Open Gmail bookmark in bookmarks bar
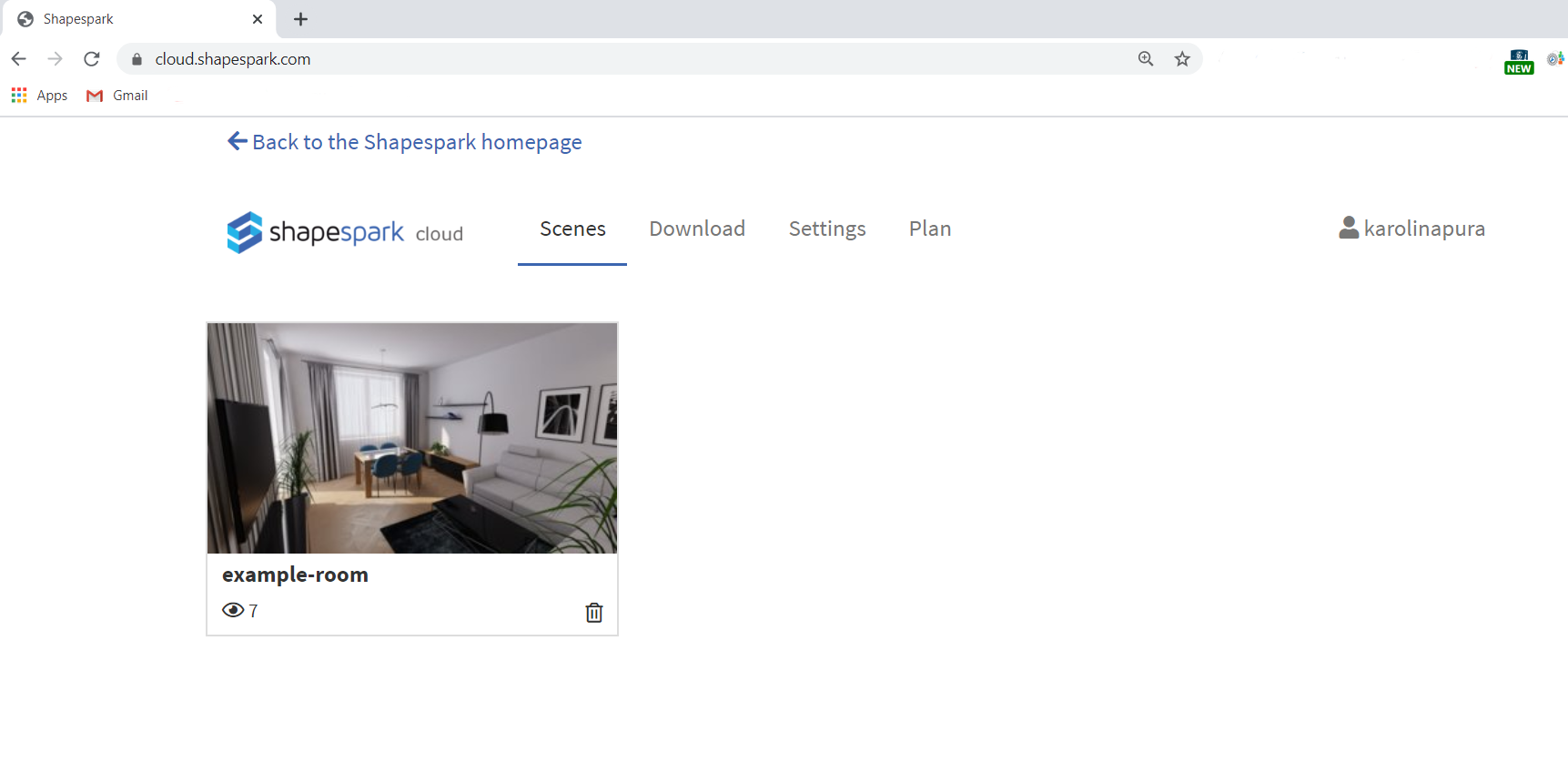This screenshot has width=1568, height=773. 117,96
